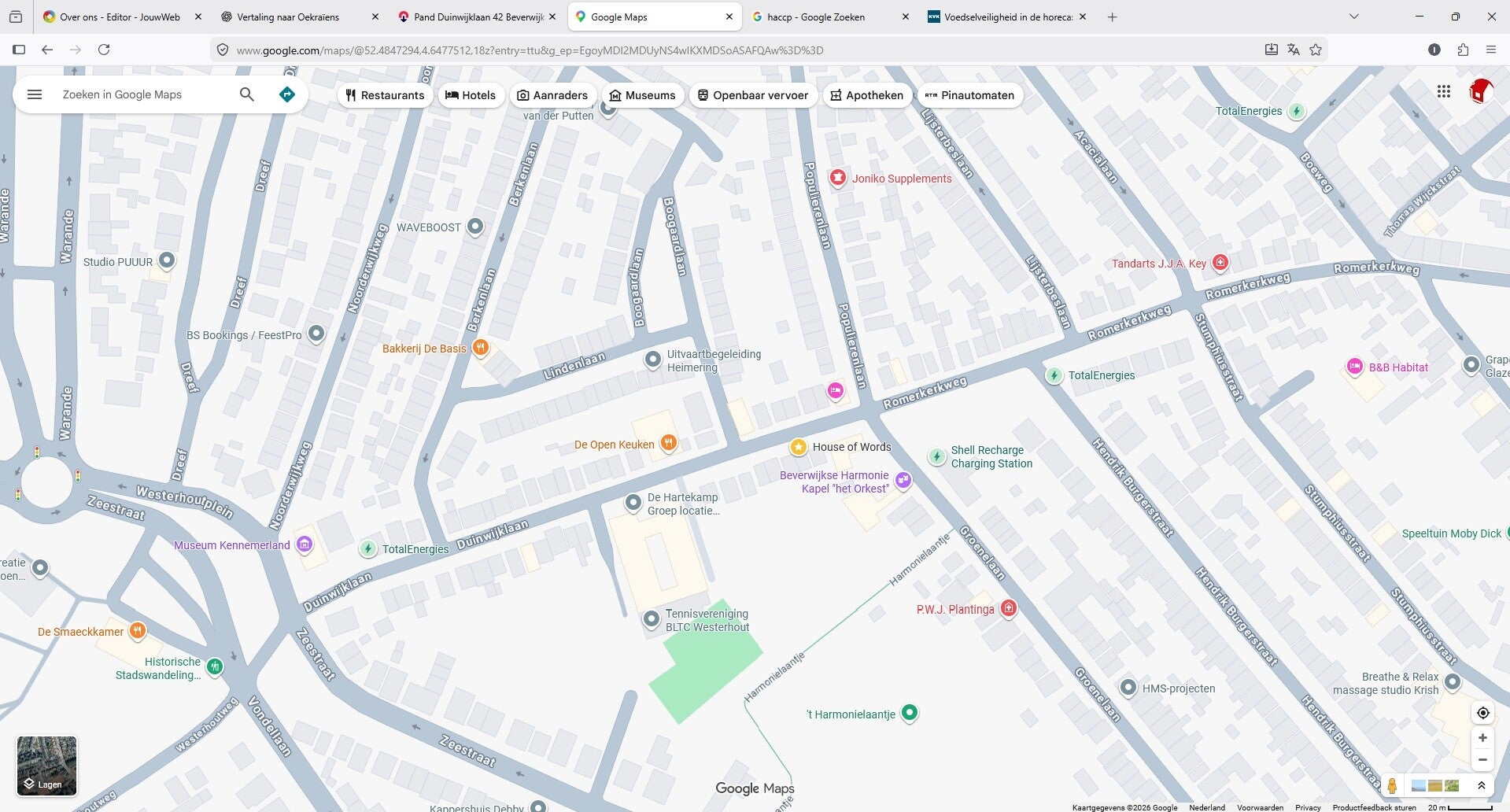Open 'Voedselveiligheid in de horeca' tab
Image resolution: width=1510 pixels, height=812 pixels.
[1007, 17]
